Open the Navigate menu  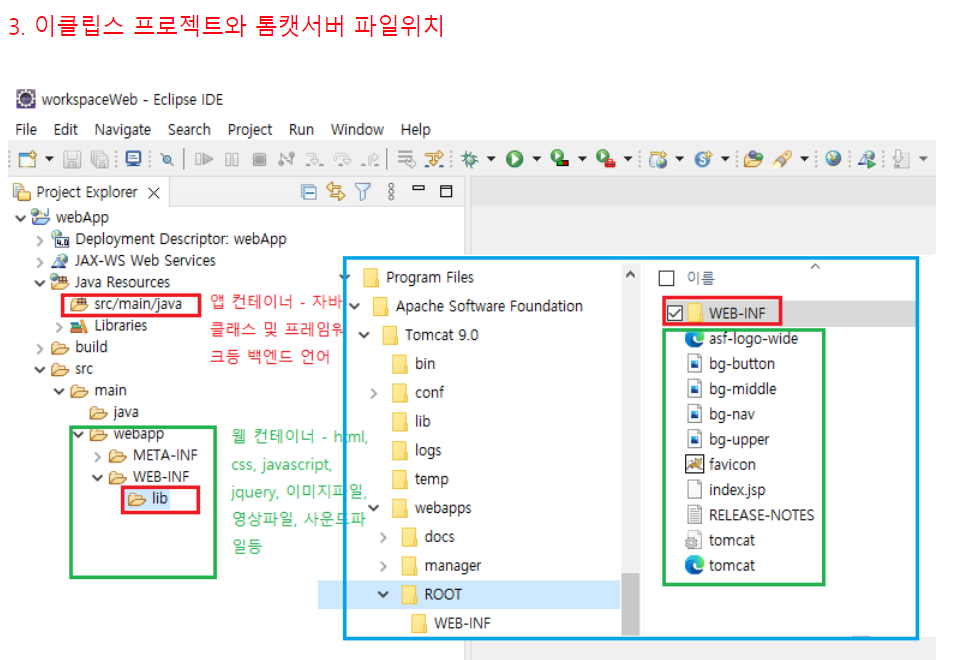(123, 130)
